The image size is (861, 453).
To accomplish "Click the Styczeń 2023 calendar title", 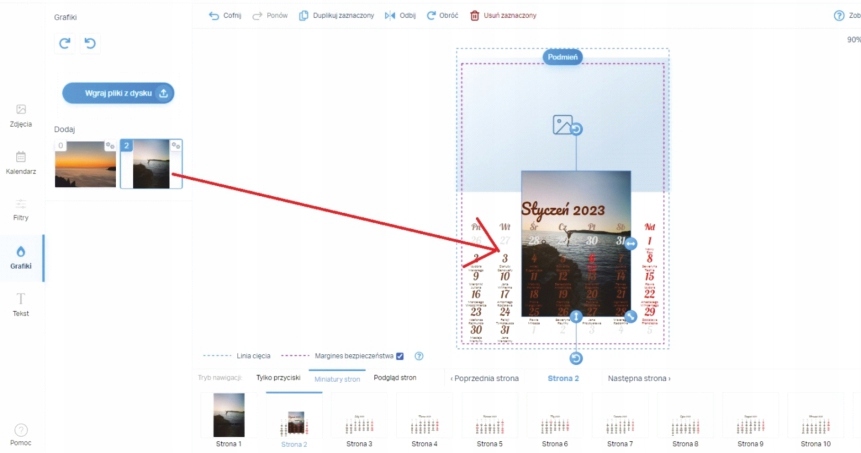I will coord(563,210).
